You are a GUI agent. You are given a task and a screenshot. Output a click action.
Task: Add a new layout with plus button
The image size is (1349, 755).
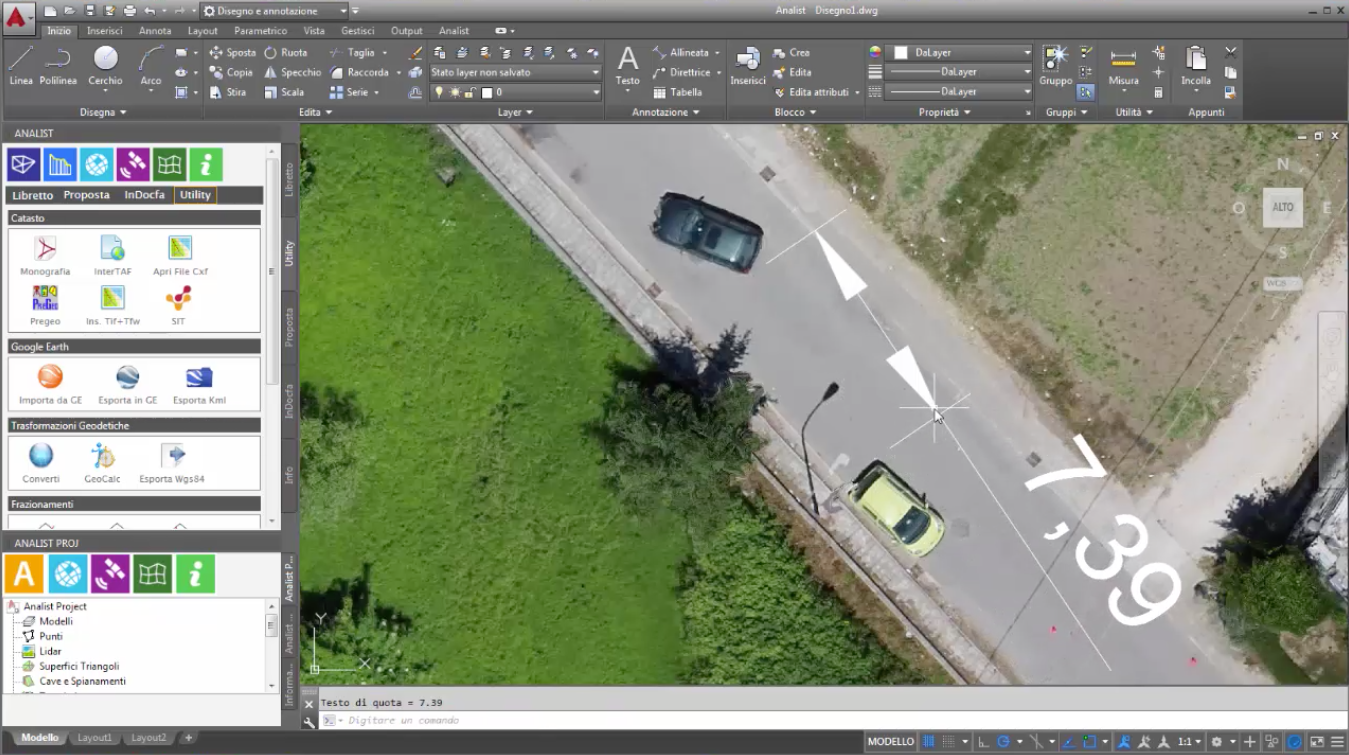click(x=188, y=738)
